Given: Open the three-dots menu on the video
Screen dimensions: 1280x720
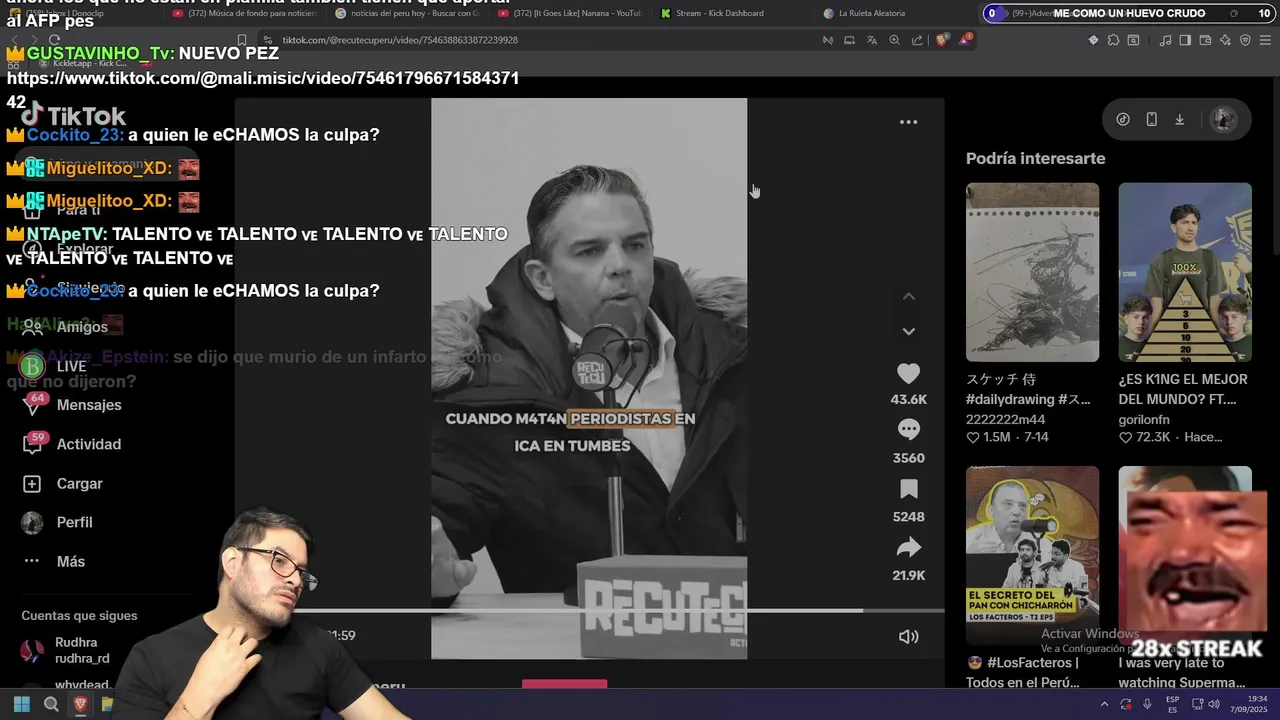Looking at the screenshot, I should click(x=908, y=122).
